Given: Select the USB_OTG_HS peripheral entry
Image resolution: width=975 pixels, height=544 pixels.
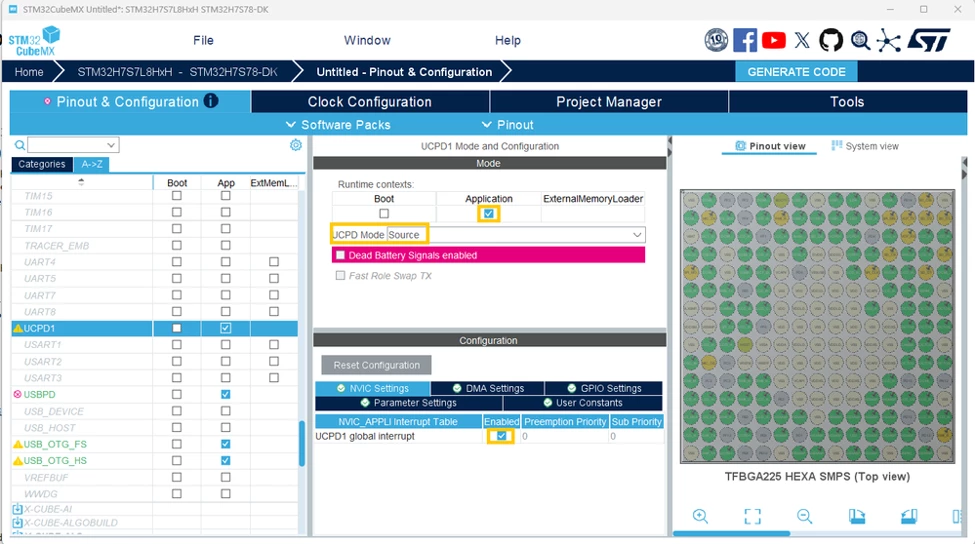Looking at the screenshot, I should 55,461.
